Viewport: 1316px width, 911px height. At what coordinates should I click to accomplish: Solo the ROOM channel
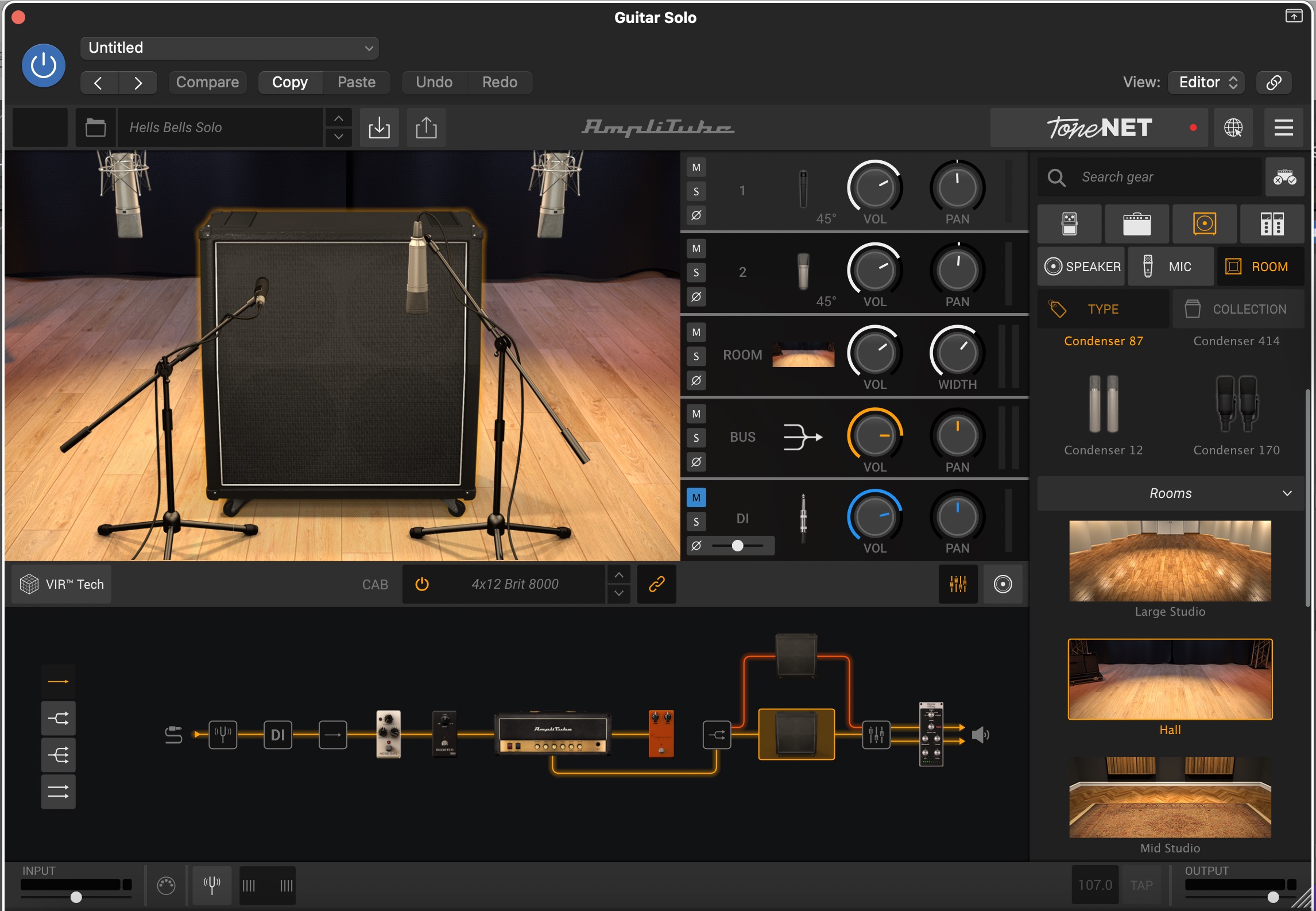point(696,356)
